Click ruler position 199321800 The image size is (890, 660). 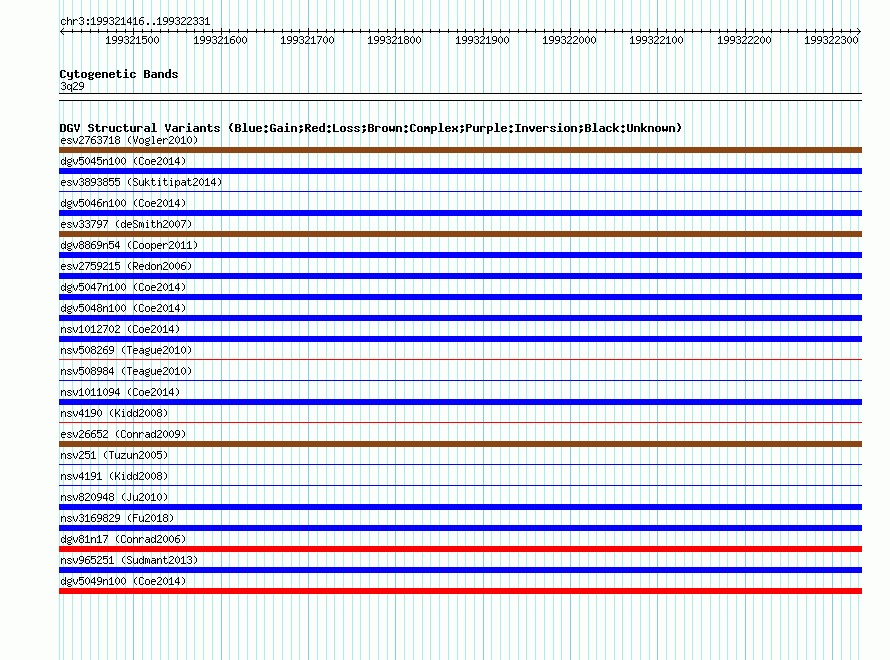tap(394, 40)
